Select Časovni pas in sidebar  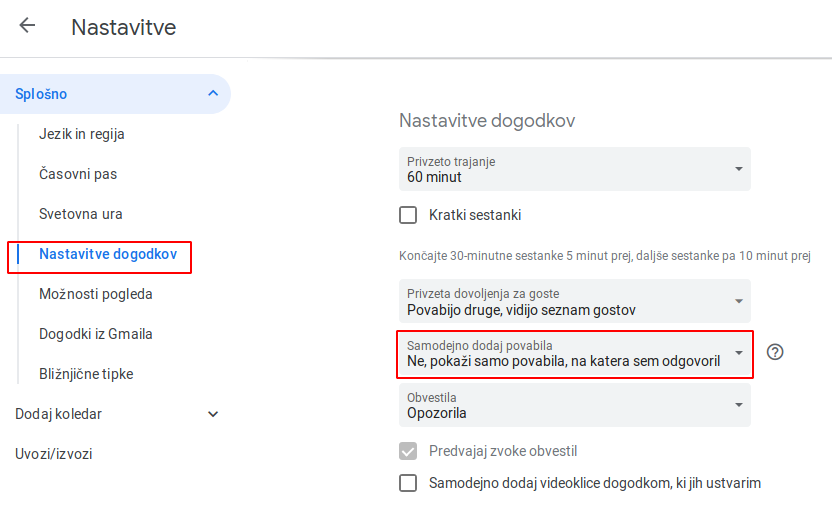(x=78, y=174)
